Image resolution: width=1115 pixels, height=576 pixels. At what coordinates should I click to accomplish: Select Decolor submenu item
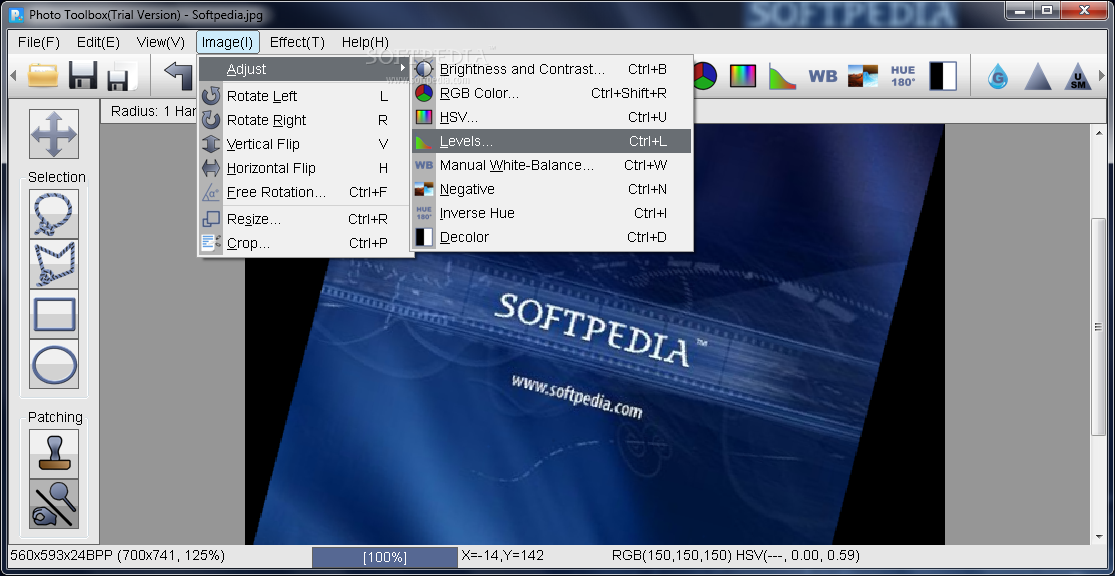pos(552,238)
